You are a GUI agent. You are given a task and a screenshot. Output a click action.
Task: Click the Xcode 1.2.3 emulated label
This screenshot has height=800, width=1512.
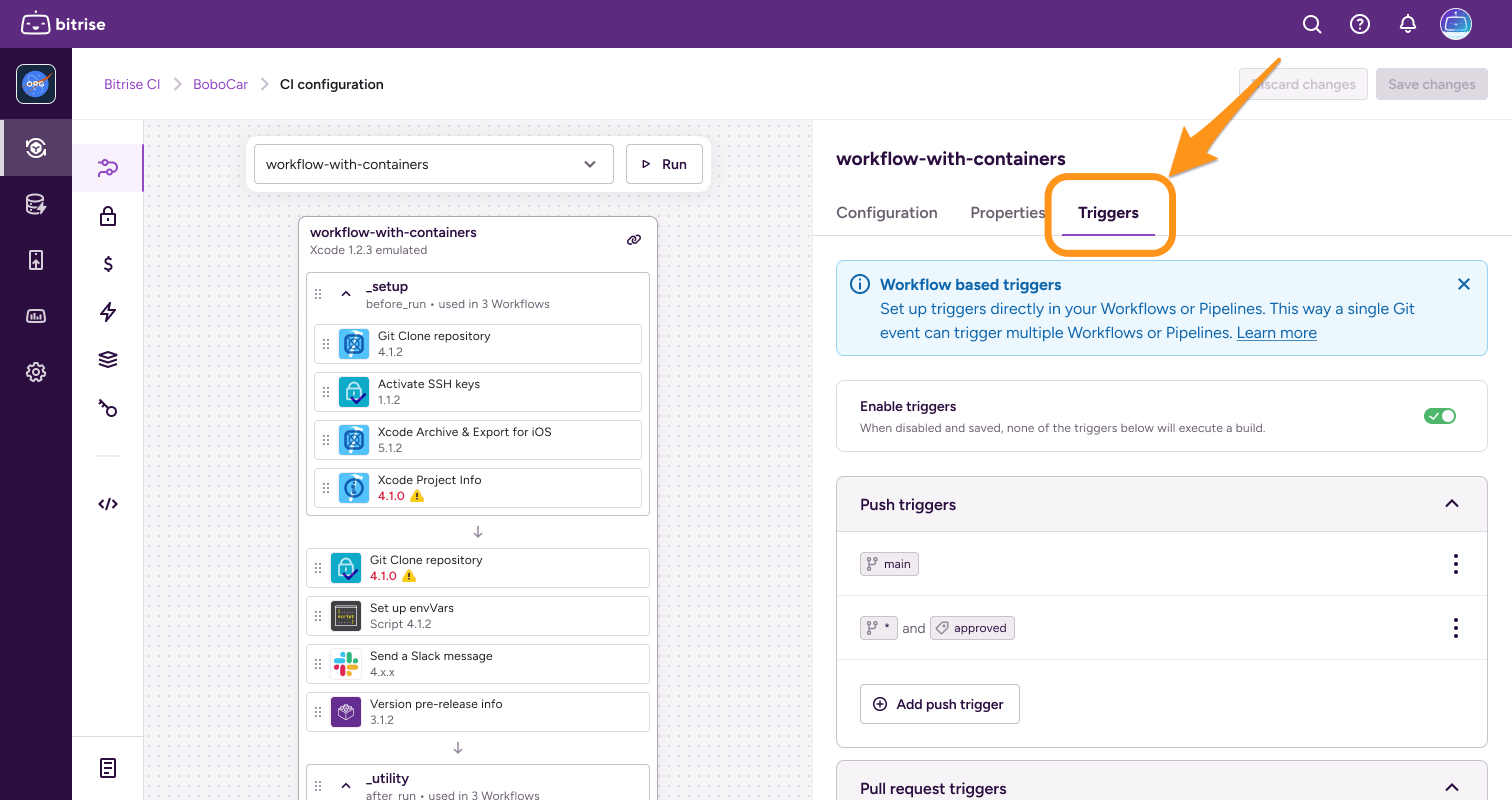pyautogui.click(x=369, y=250)
